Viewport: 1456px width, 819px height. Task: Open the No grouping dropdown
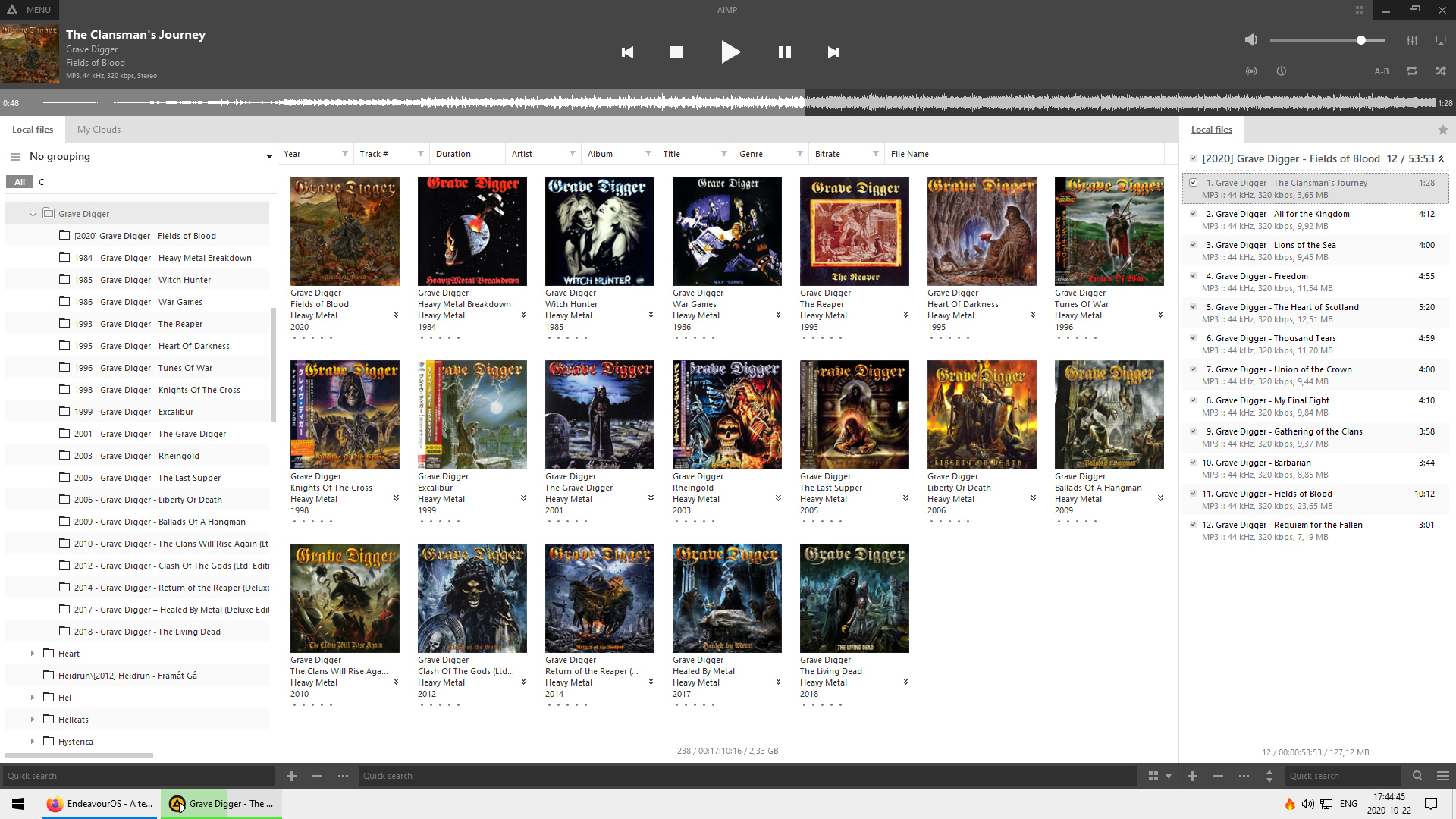pyautogui.click(x=268, y=157)
